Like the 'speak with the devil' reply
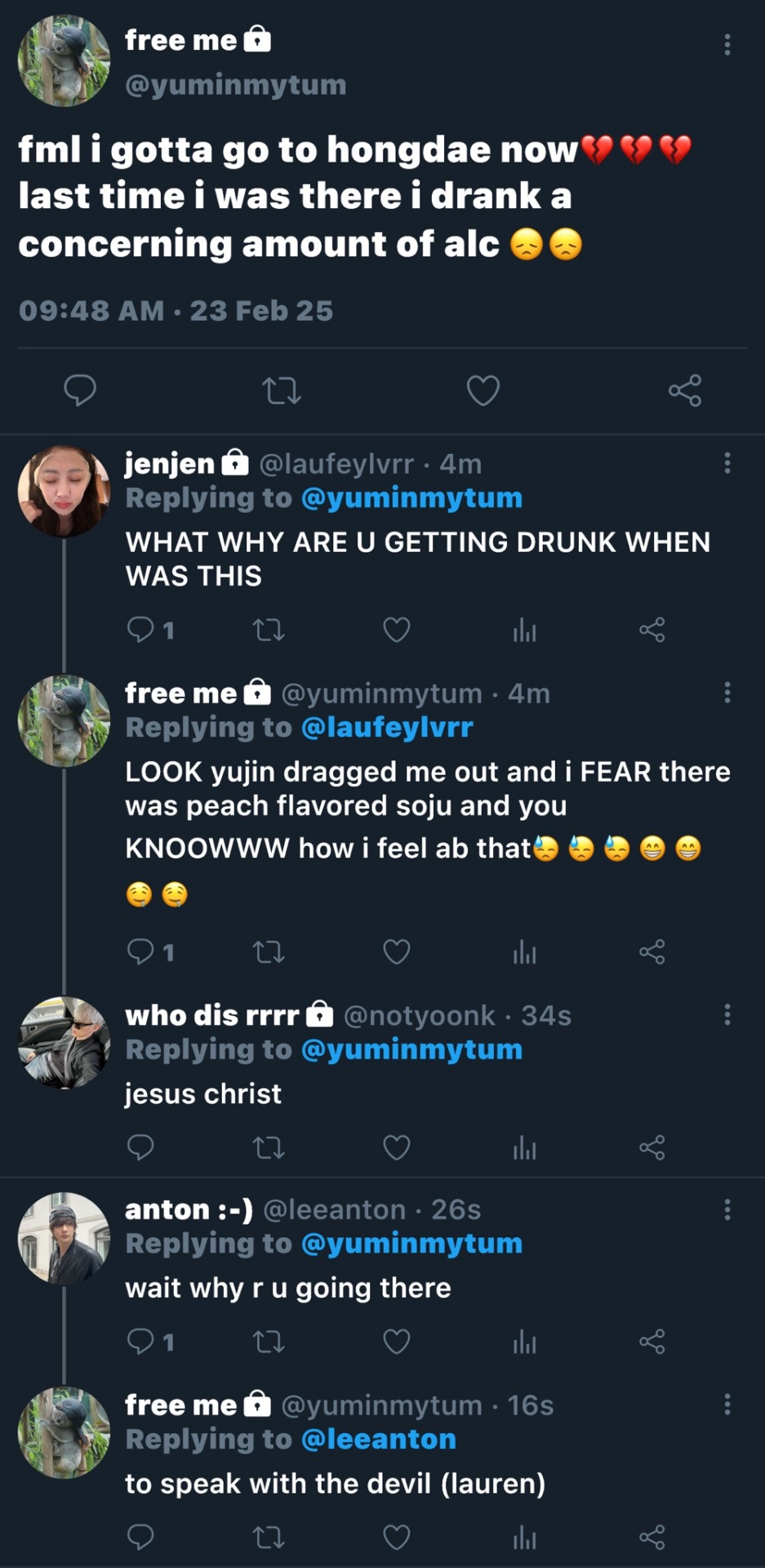The height and width of the screenshot is (1568, 765). coord(397,1538)
